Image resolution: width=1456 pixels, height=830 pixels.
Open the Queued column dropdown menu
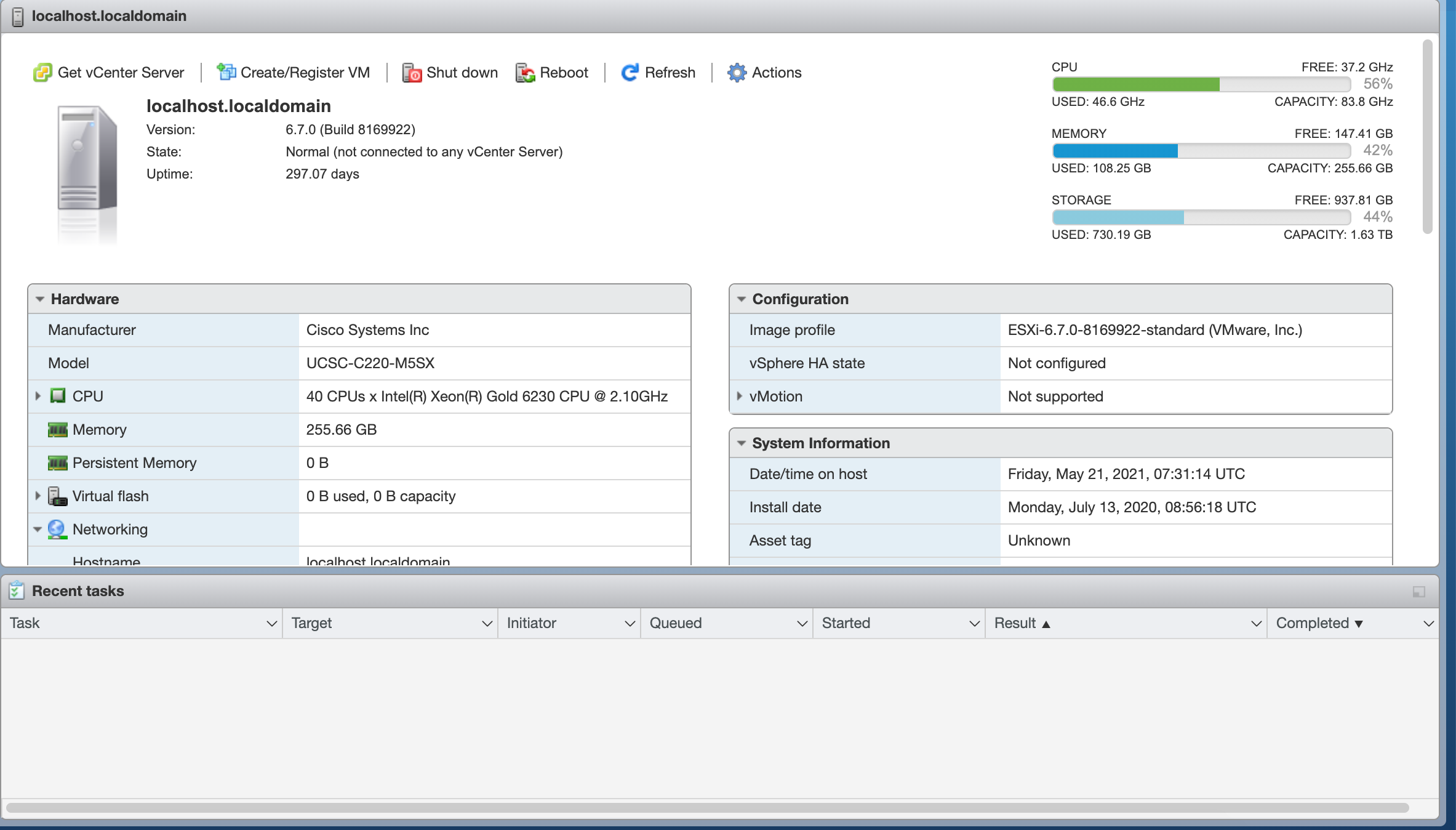[x=802, y=624]
